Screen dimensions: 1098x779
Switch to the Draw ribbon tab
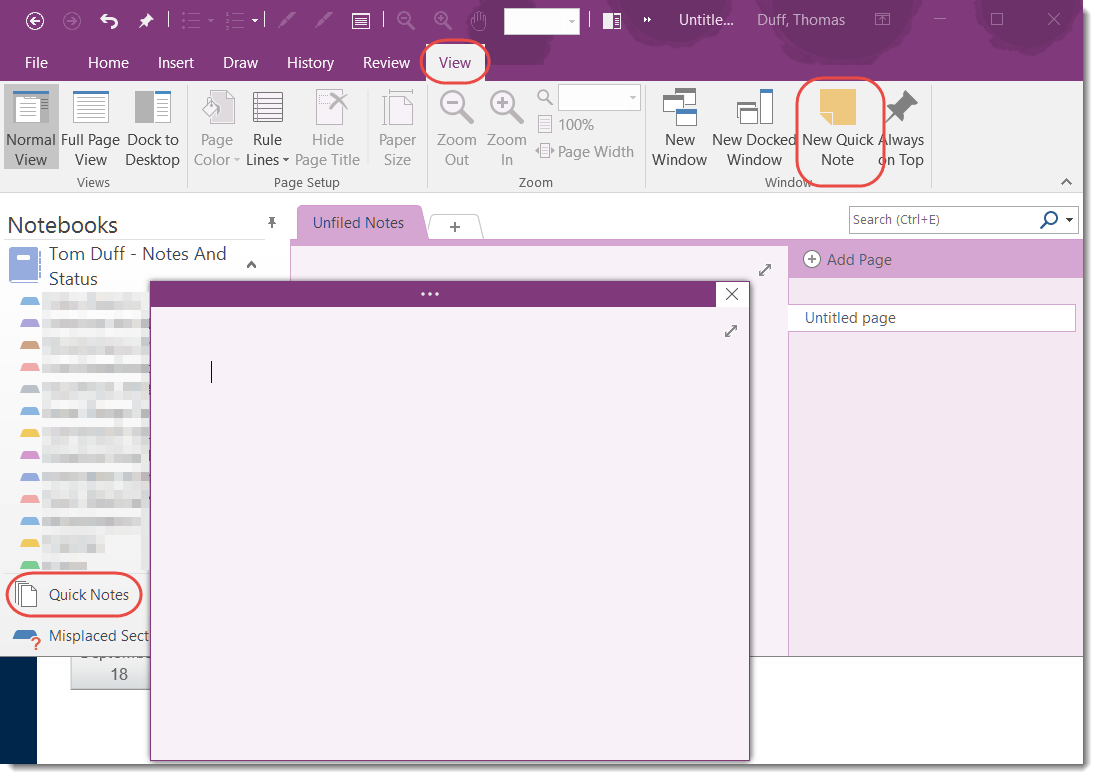[240, 62]
